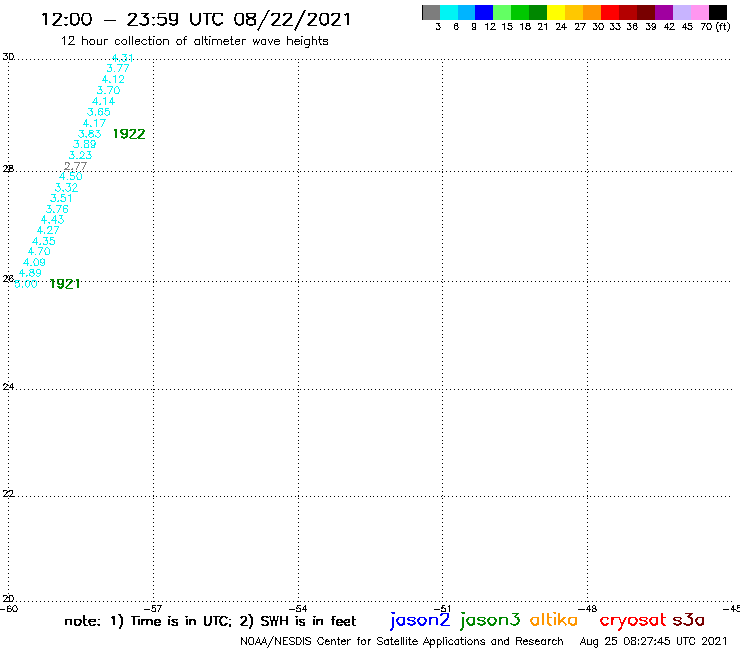Click the '12 hour collection' subtitle
This screenshot has width=740, height=650.
[194, 42]
